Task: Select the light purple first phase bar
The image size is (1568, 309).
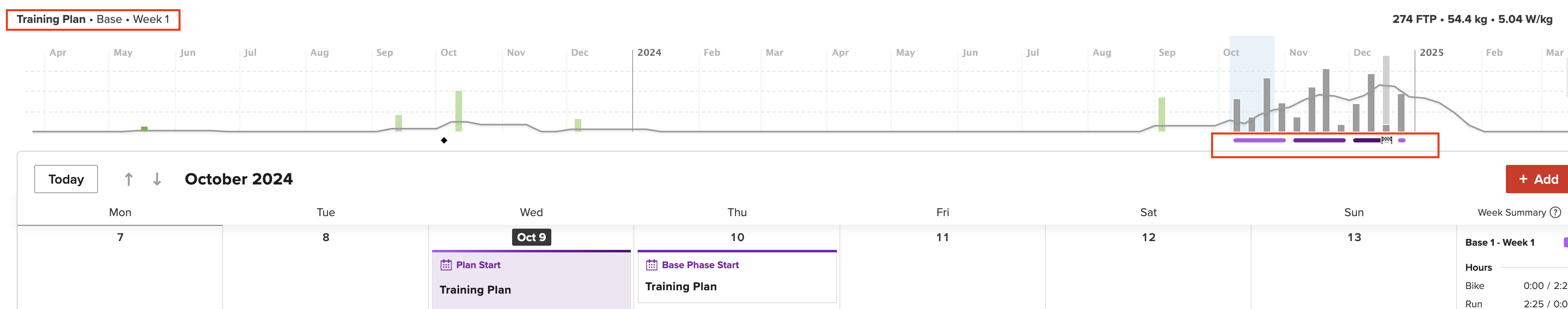Action: (1259, 140)
